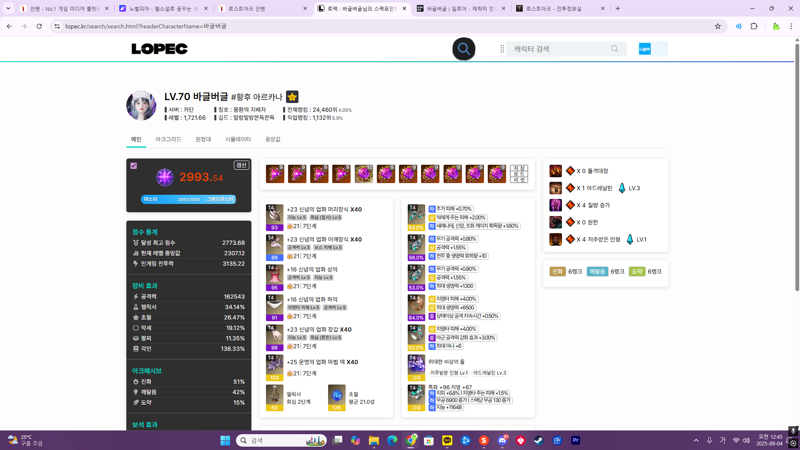Click the 각인 138.33% stat row
The height and width of the screenshot is (450, 800).
tap(188, 348)
